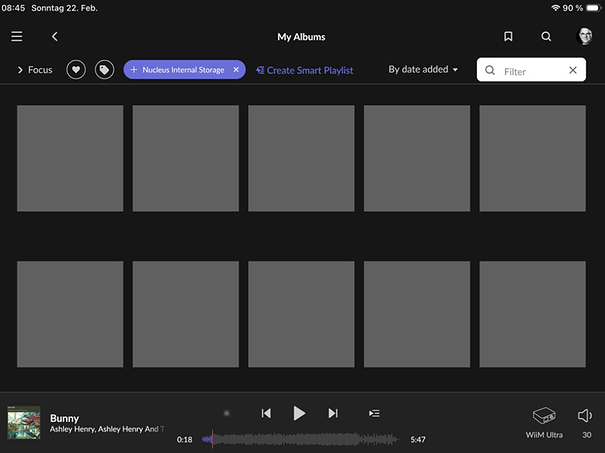Toggle the tag filter

click(104, 70)
